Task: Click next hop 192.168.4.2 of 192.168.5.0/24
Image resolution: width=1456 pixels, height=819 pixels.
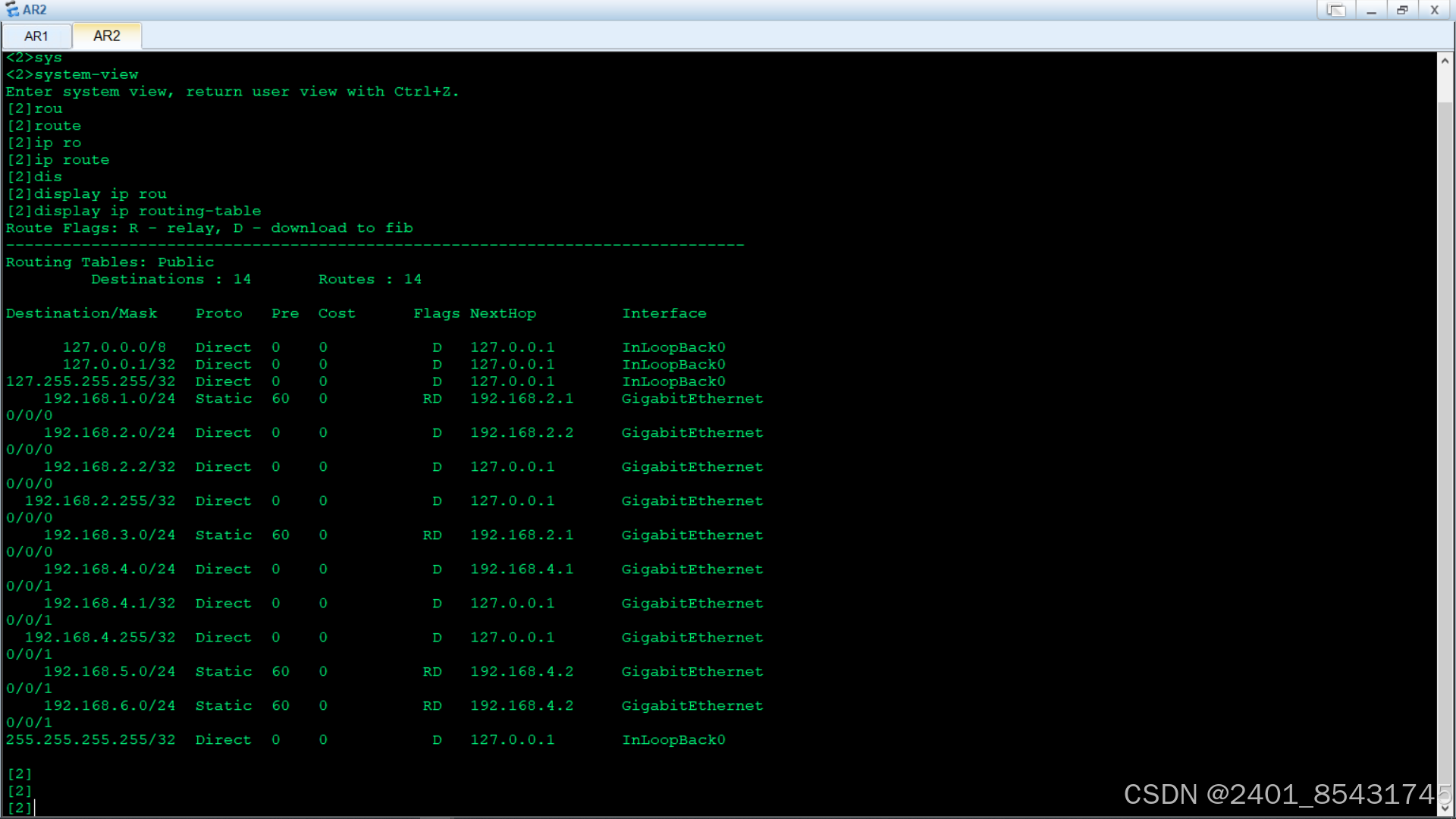Action: coord(521,672)
